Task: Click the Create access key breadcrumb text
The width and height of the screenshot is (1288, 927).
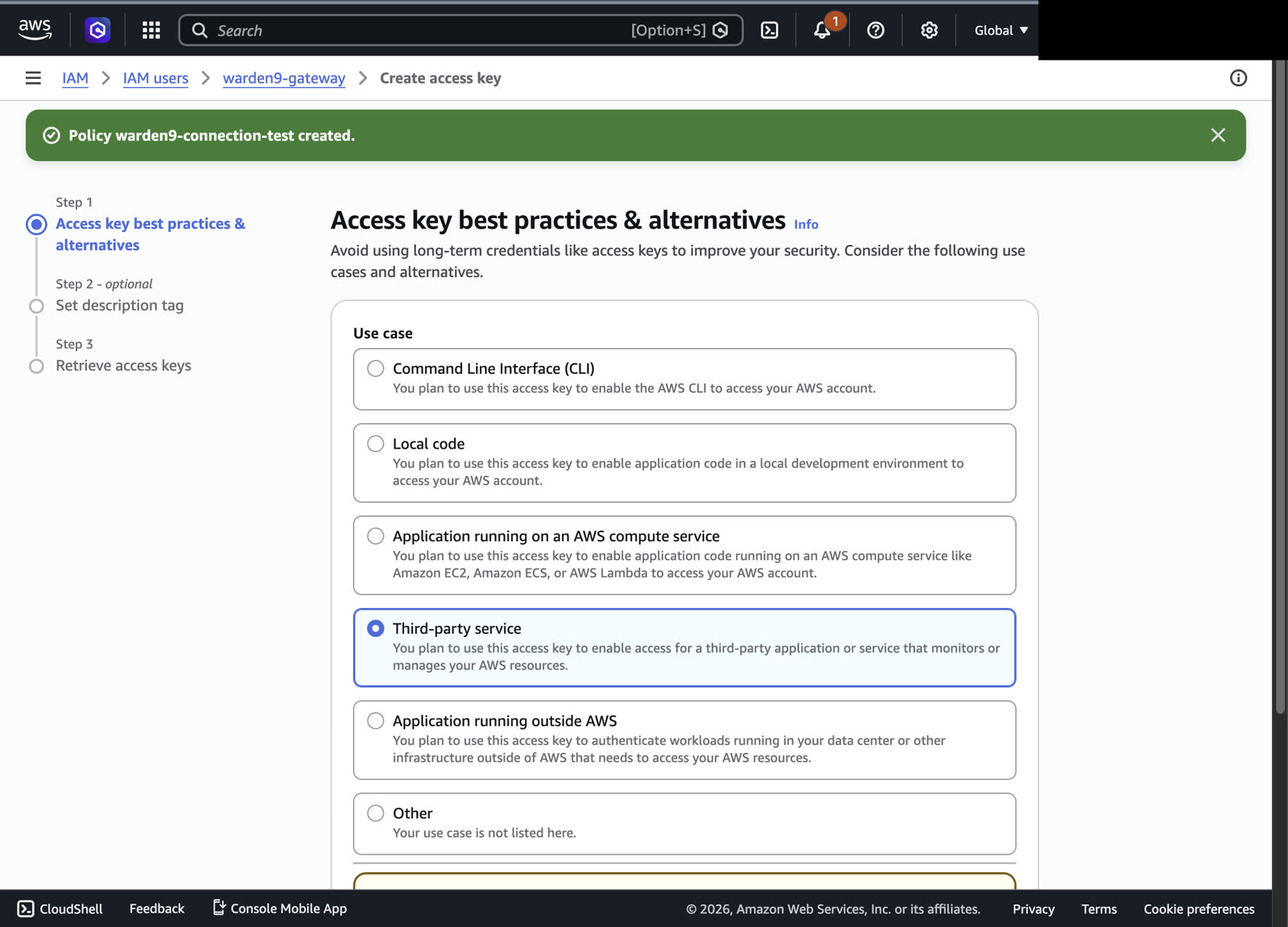Action: coord(440,78)
